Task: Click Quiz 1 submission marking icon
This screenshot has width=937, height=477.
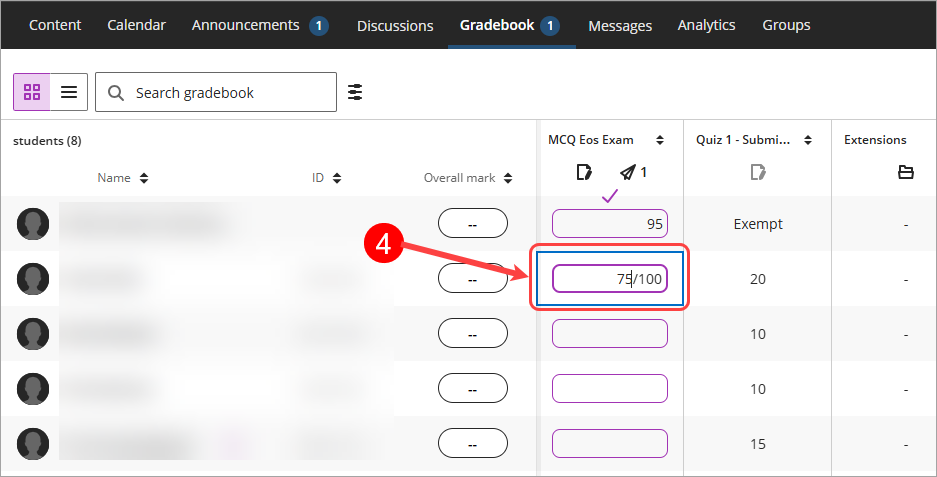Action: pyautogui.click(x=758, y=173)
